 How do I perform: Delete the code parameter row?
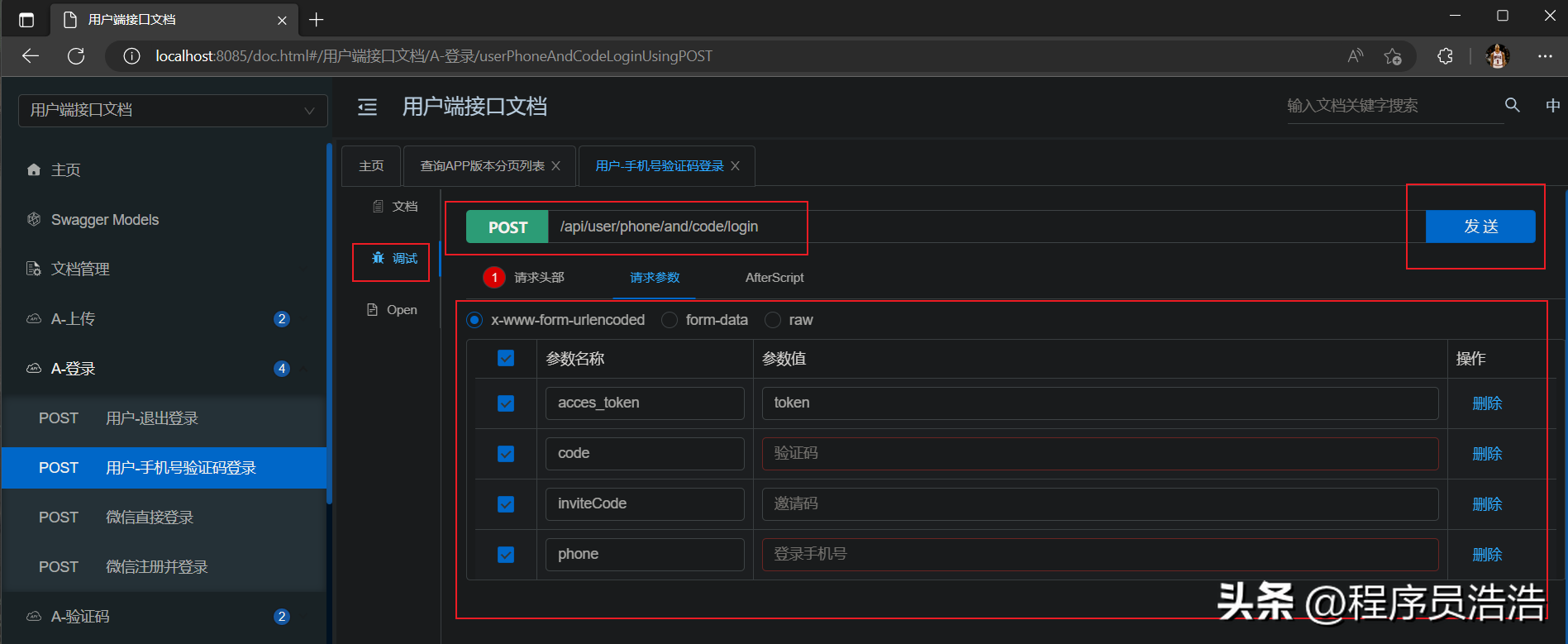pyautogui.click(x=1487, y=454)
